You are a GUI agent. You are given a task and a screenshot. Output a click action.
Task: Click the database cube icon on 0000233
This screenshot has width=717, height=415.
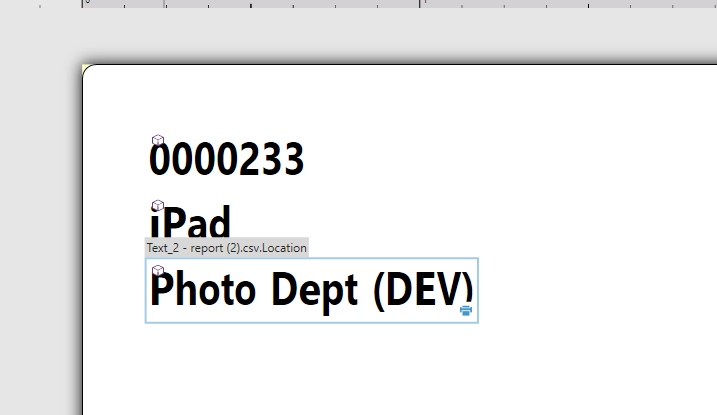pyautogui.click(x=158, y=140)
